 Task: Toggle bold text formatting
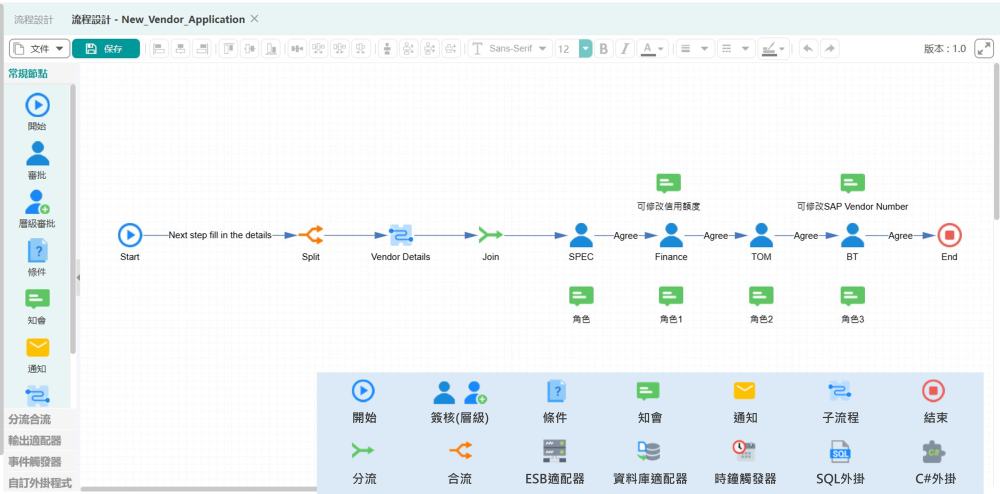pos(603,49)
